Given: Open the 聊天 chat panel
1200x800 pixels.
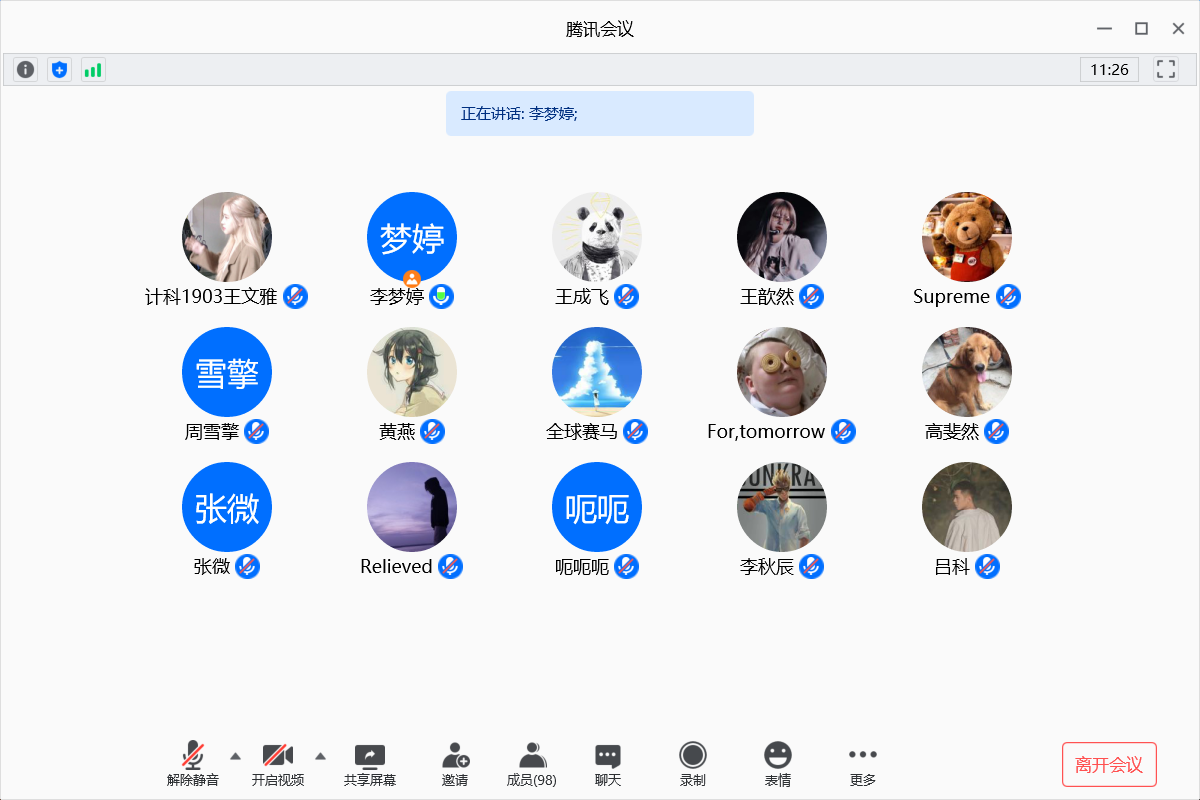Looking at the screenshot, I should [x=608, y=764].
